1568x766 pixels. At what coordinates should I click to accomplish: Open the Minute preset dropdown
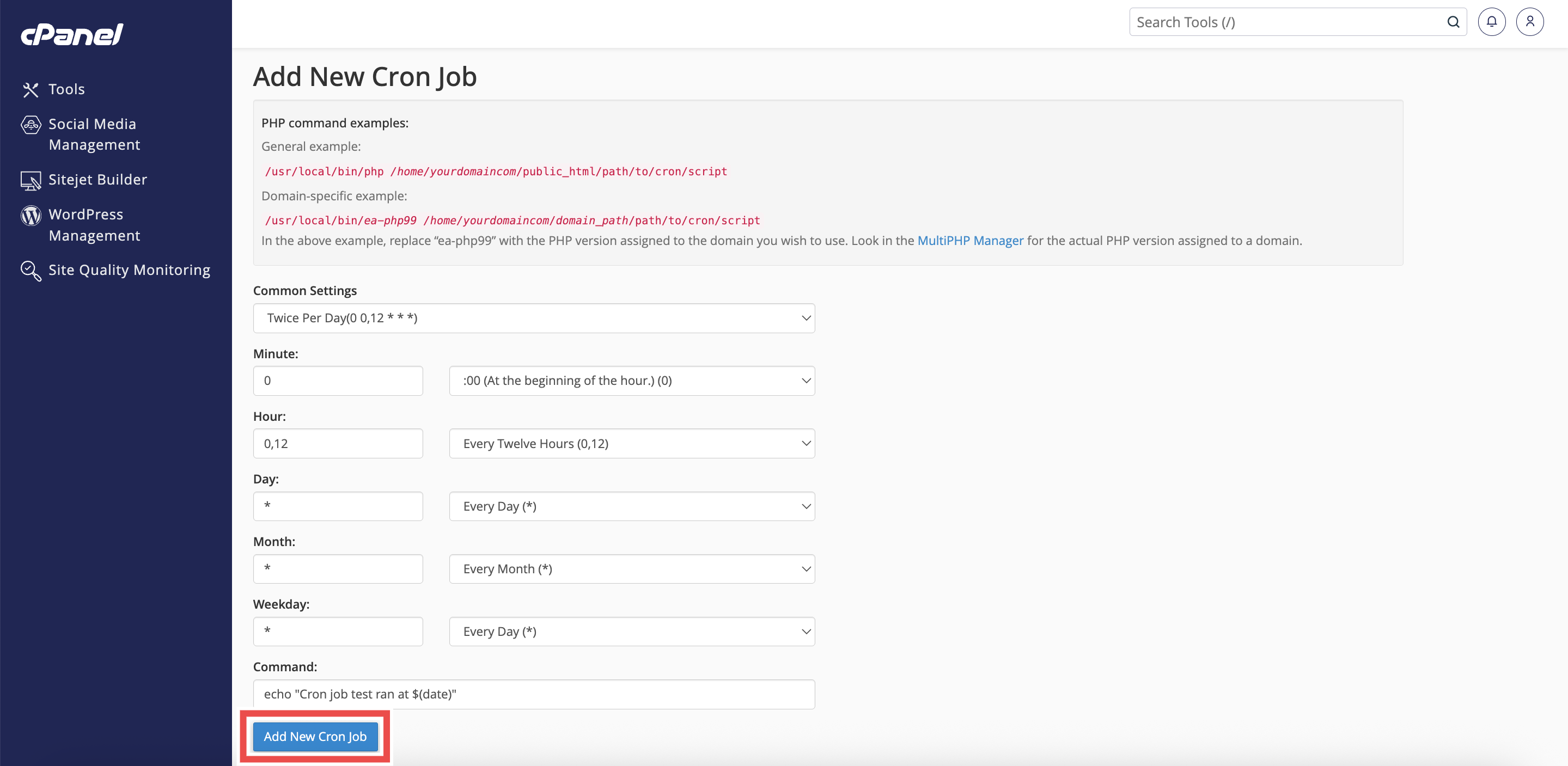click(631, 381)
